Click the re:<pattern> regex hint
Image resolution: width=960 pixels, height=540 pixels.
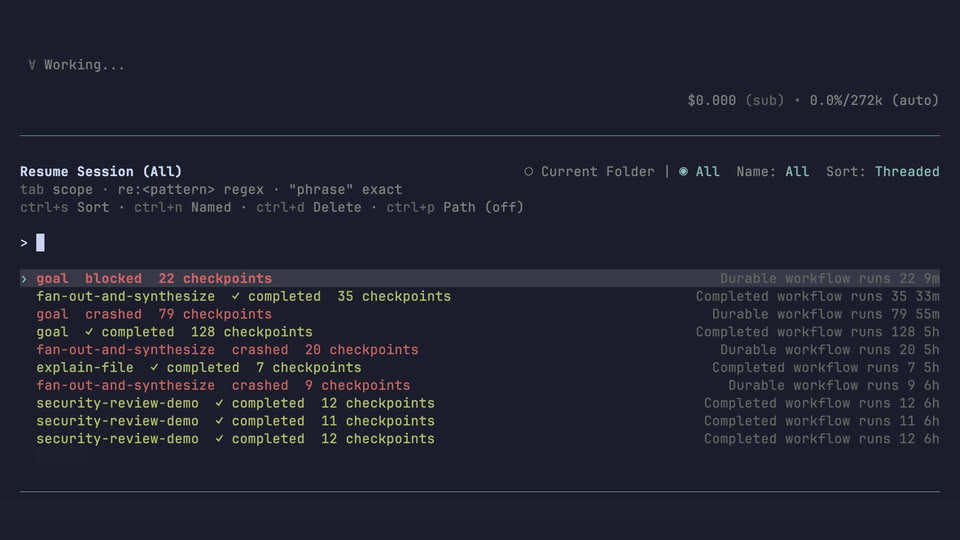pyautogui.click(x=190, y=189)
